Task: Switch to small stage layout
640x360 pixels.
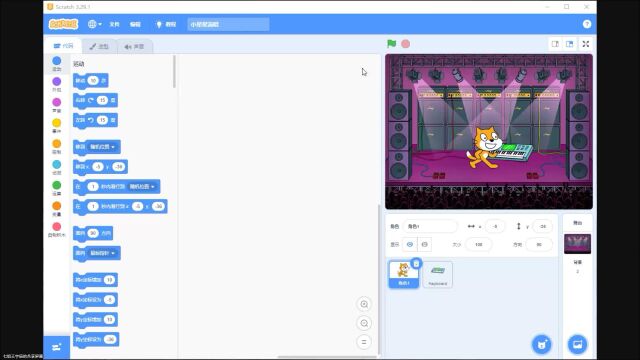Action: pos(555,44)
